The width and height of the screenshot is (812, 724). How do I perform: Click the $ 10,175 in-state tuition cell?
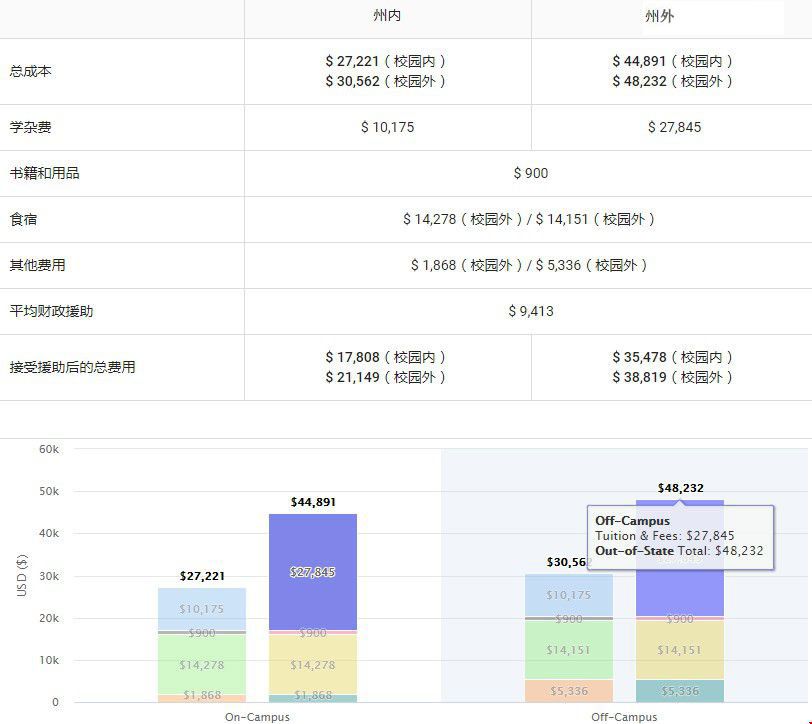387,127
